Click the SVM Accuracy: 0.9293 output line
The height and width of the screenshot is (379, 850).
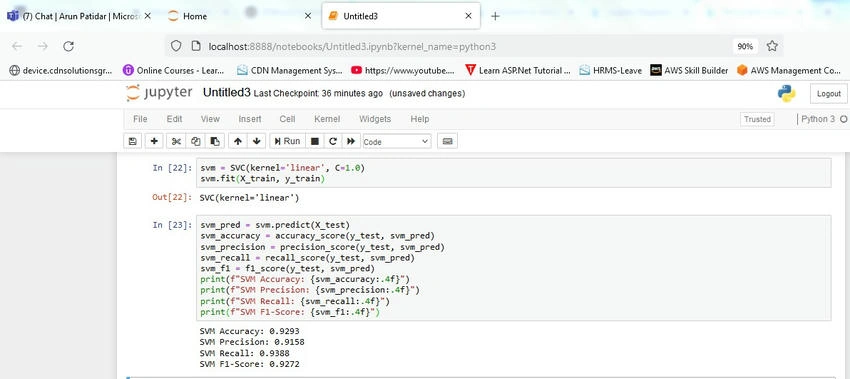click(249, 331)
